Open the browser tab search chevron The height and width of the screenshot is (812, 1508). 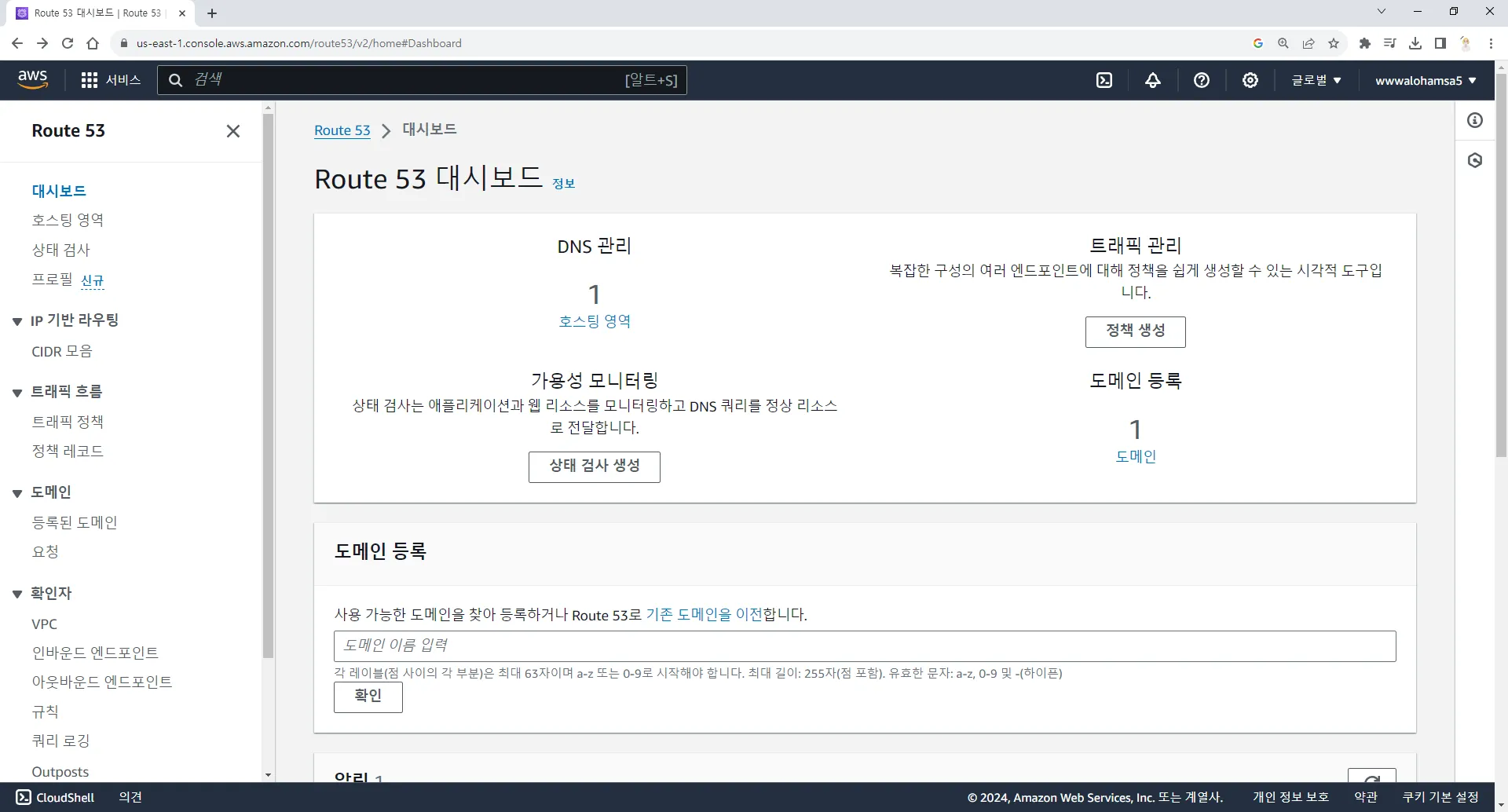pos(1382,12)
